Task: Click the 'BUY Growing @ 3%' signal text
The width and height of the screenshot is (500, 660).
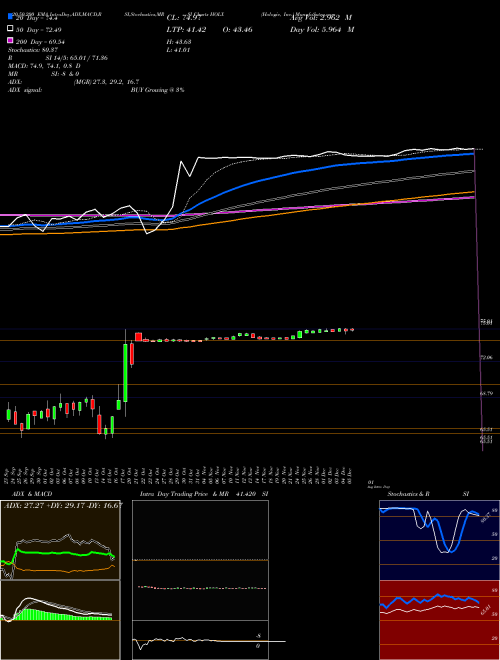Action: coord(157,90)
